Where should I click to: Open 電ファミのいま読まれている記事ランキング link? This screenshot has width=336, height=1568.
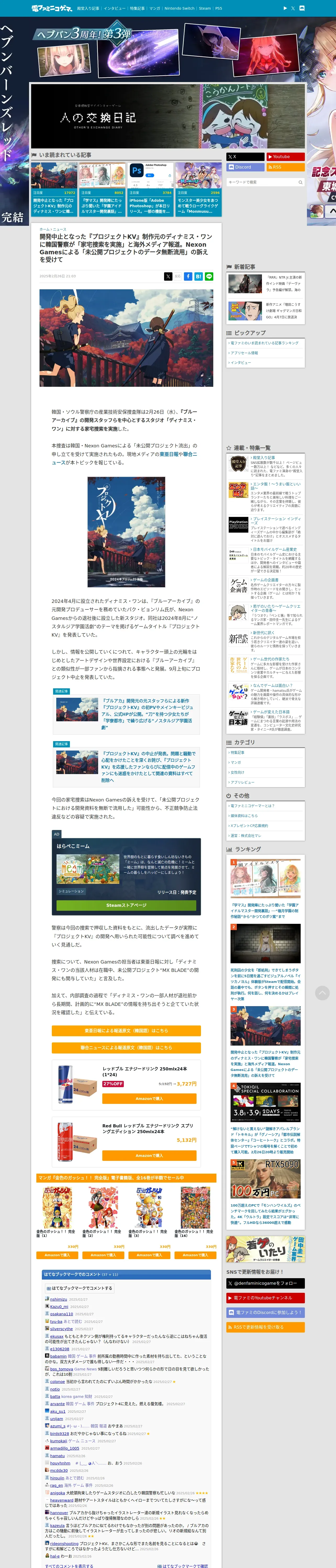coord(265,343)
